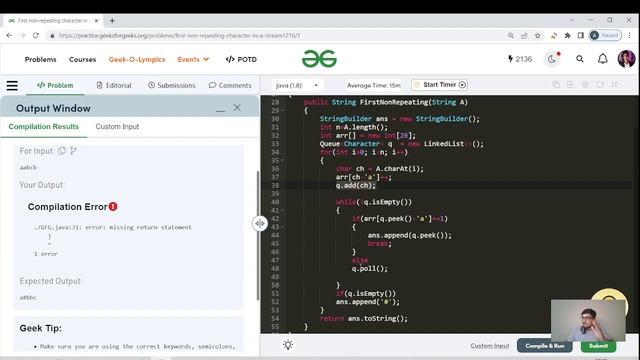Viewport: 640px width, 360px height.
Task: Open the Problems menu
Action: [x=40, y=60]
